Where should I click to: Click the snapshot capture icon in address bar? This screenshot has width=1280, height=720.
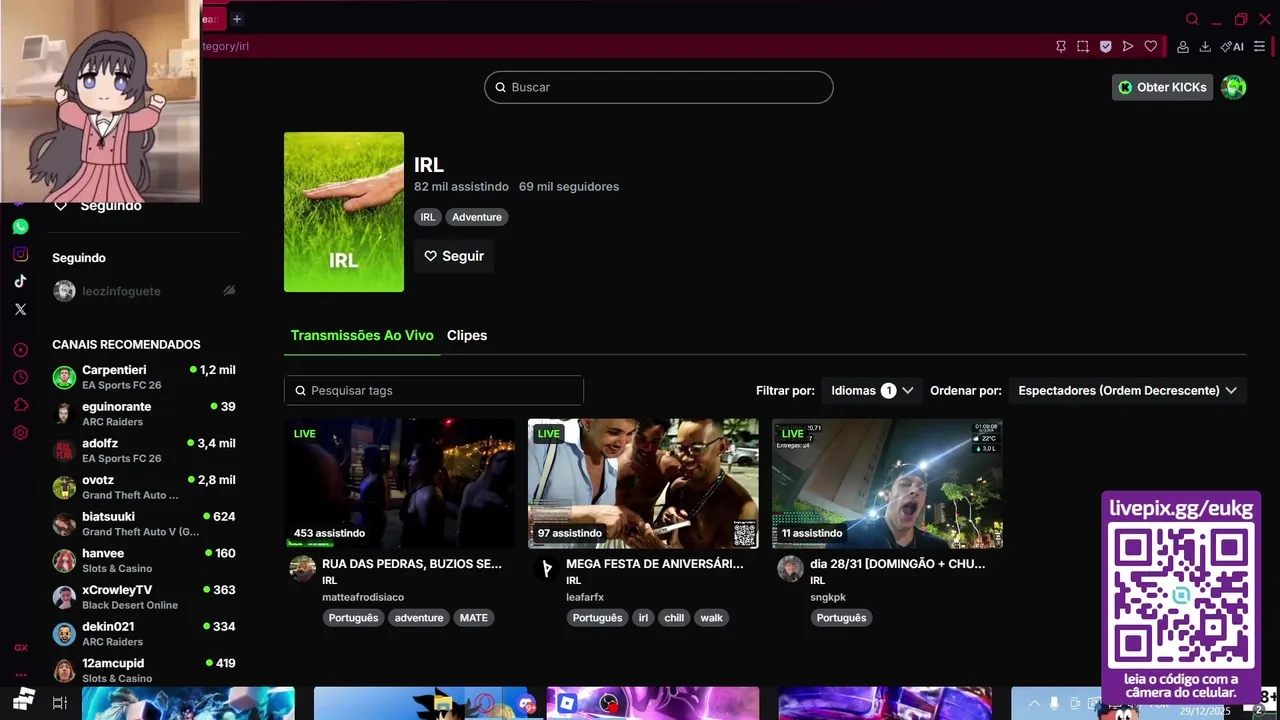pos(1083,46)
